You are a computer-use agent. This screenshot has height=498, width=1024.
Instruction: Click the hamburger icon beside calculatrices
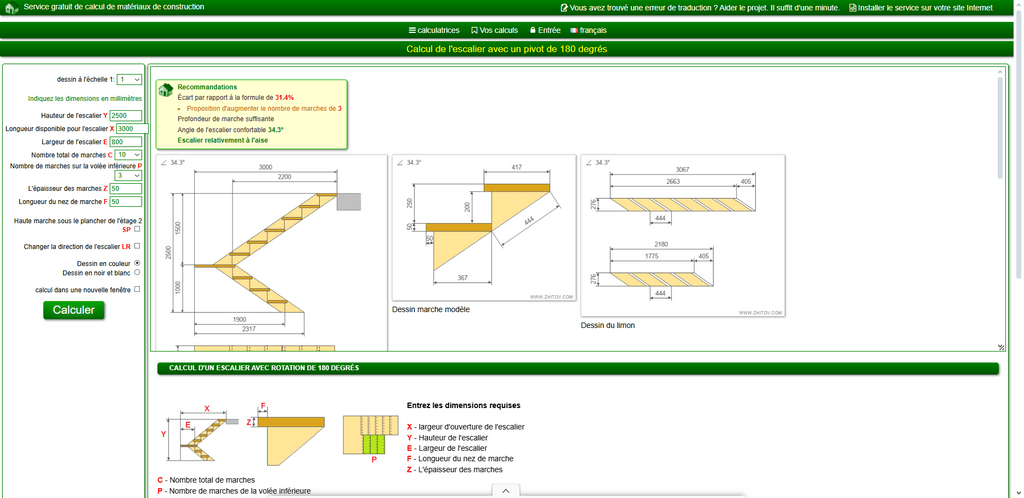click(412, 30)
